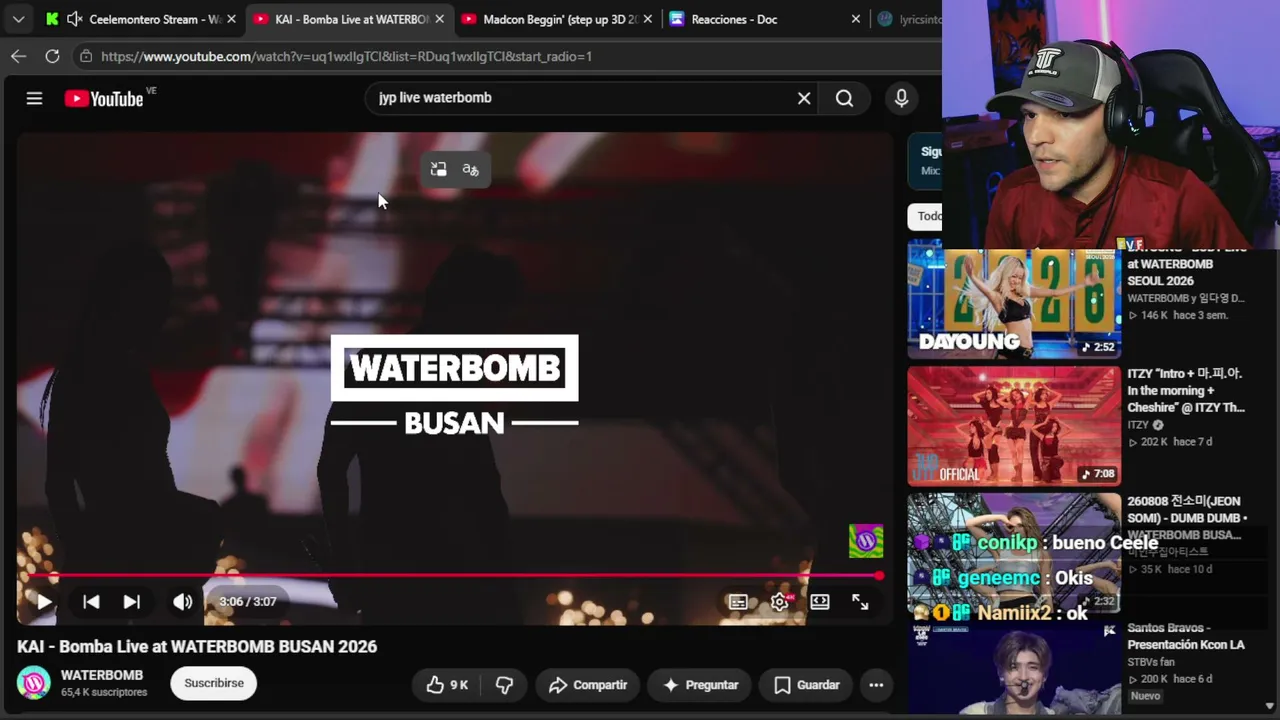Like the video with 9 K likes

click(447, 685)
